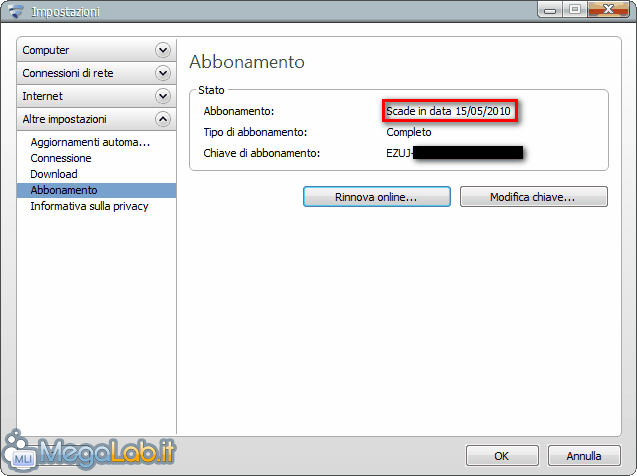The width and height of the screenshot is (637, 476).
Task: Select the Abbonamento sidebar item
Action: coord(96,190)
